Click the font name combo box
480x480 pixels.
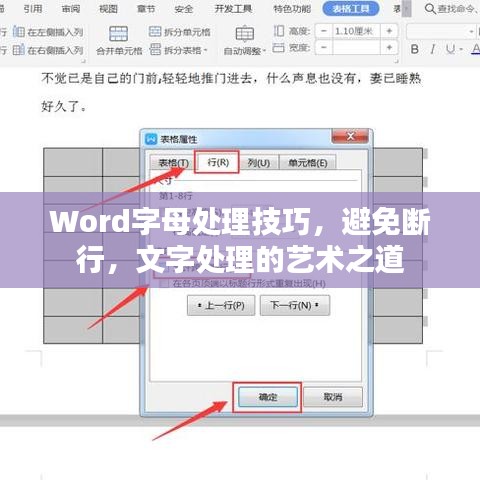tap(441, 32)
